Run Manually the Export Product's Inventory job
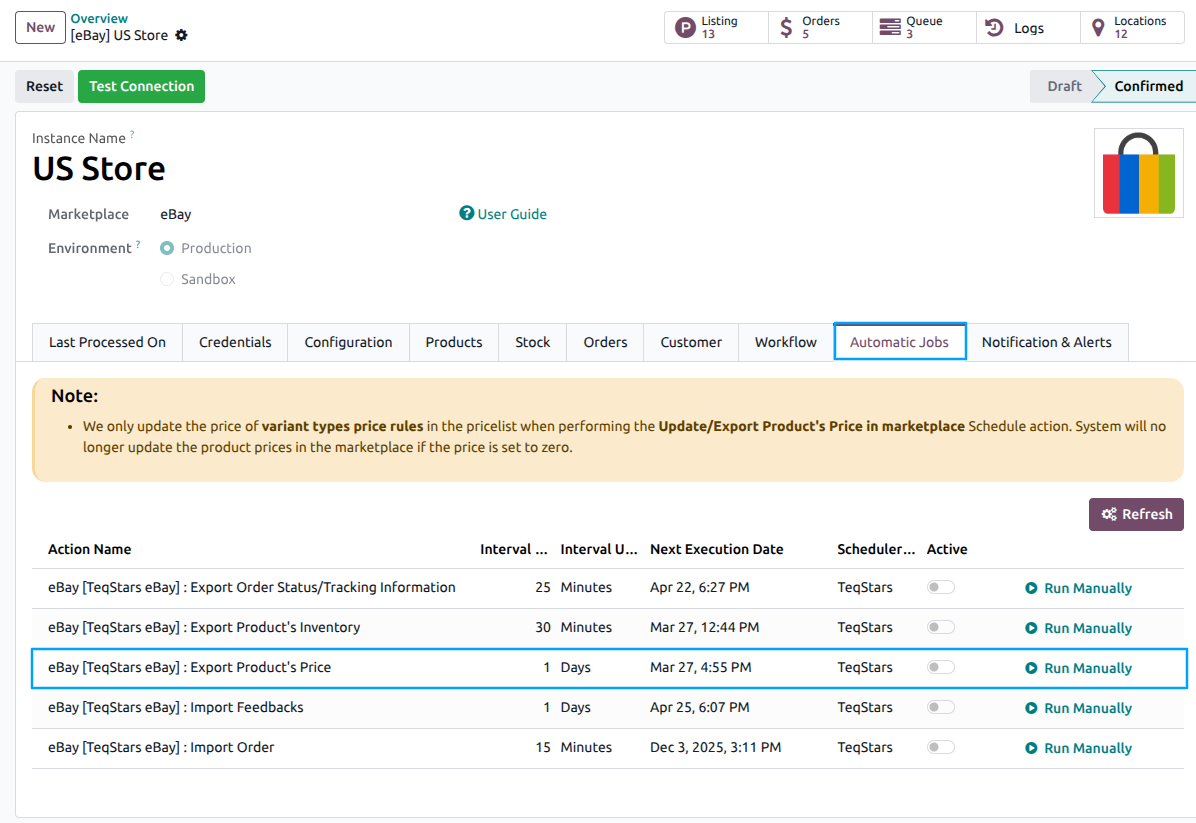Viewport: 1196px width, 823px height. pyautogui.click(x=1088, y=628)
